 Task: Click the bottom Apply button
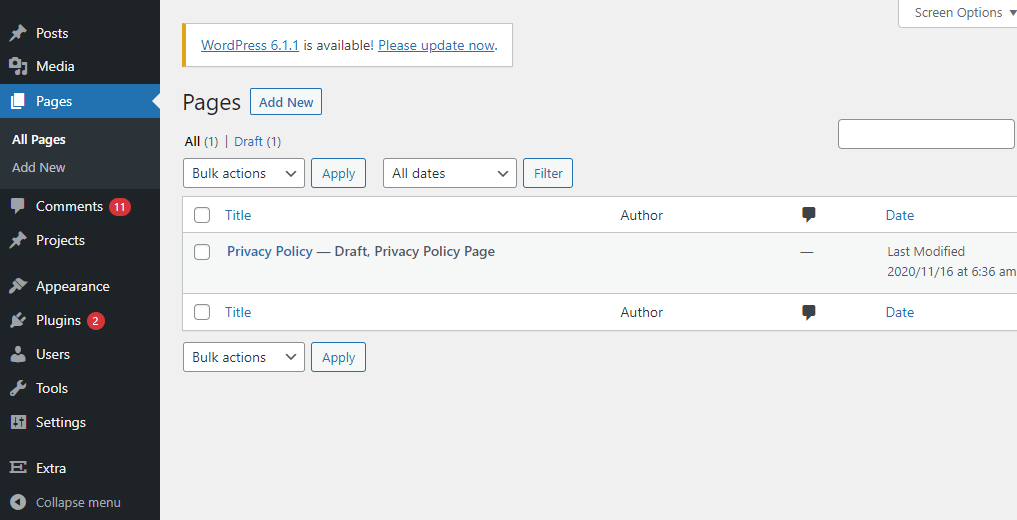click(x=339, y=357)
